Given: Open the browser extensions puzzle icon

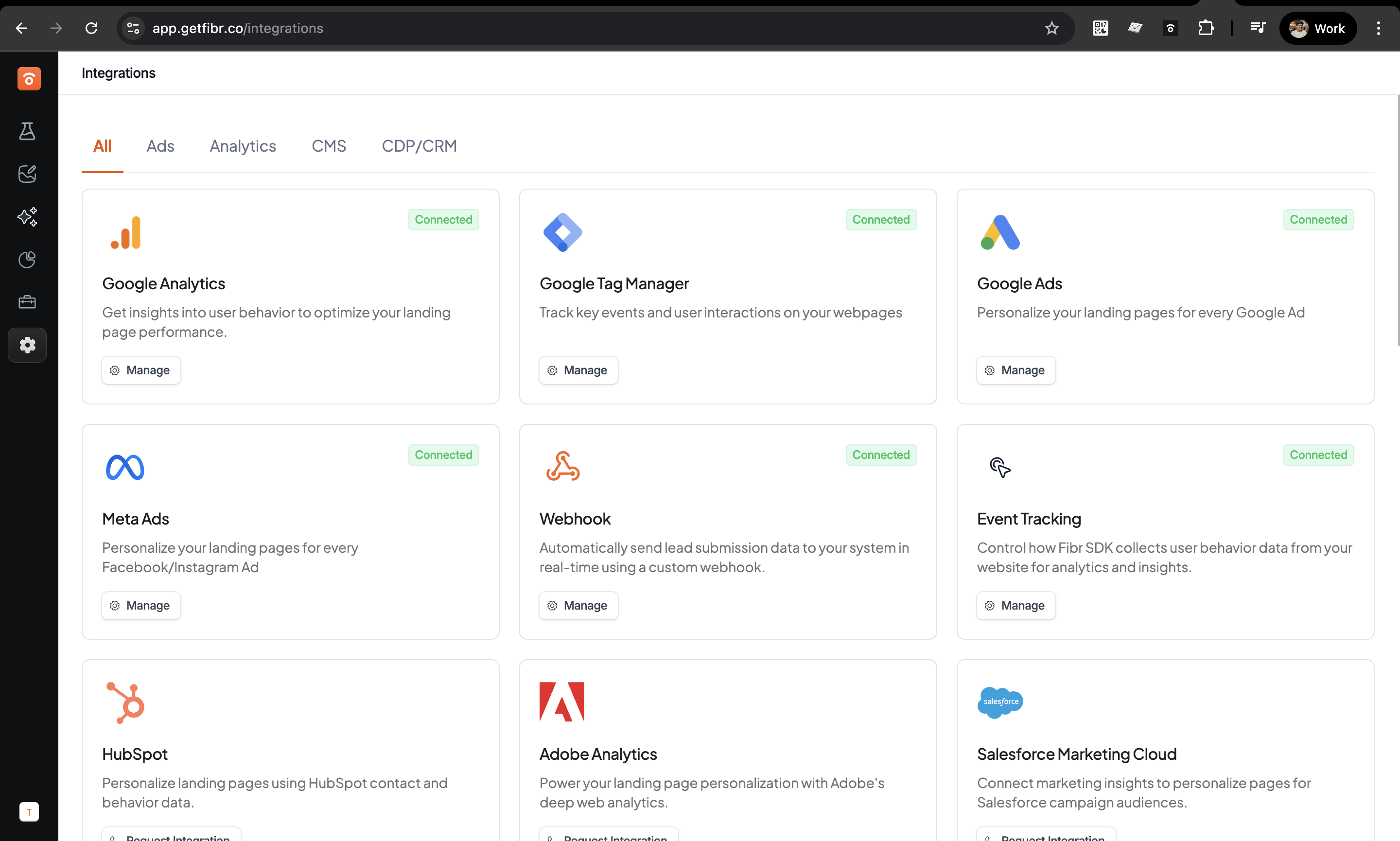Looking at the screenshot, I should (x=1206, y=28).
